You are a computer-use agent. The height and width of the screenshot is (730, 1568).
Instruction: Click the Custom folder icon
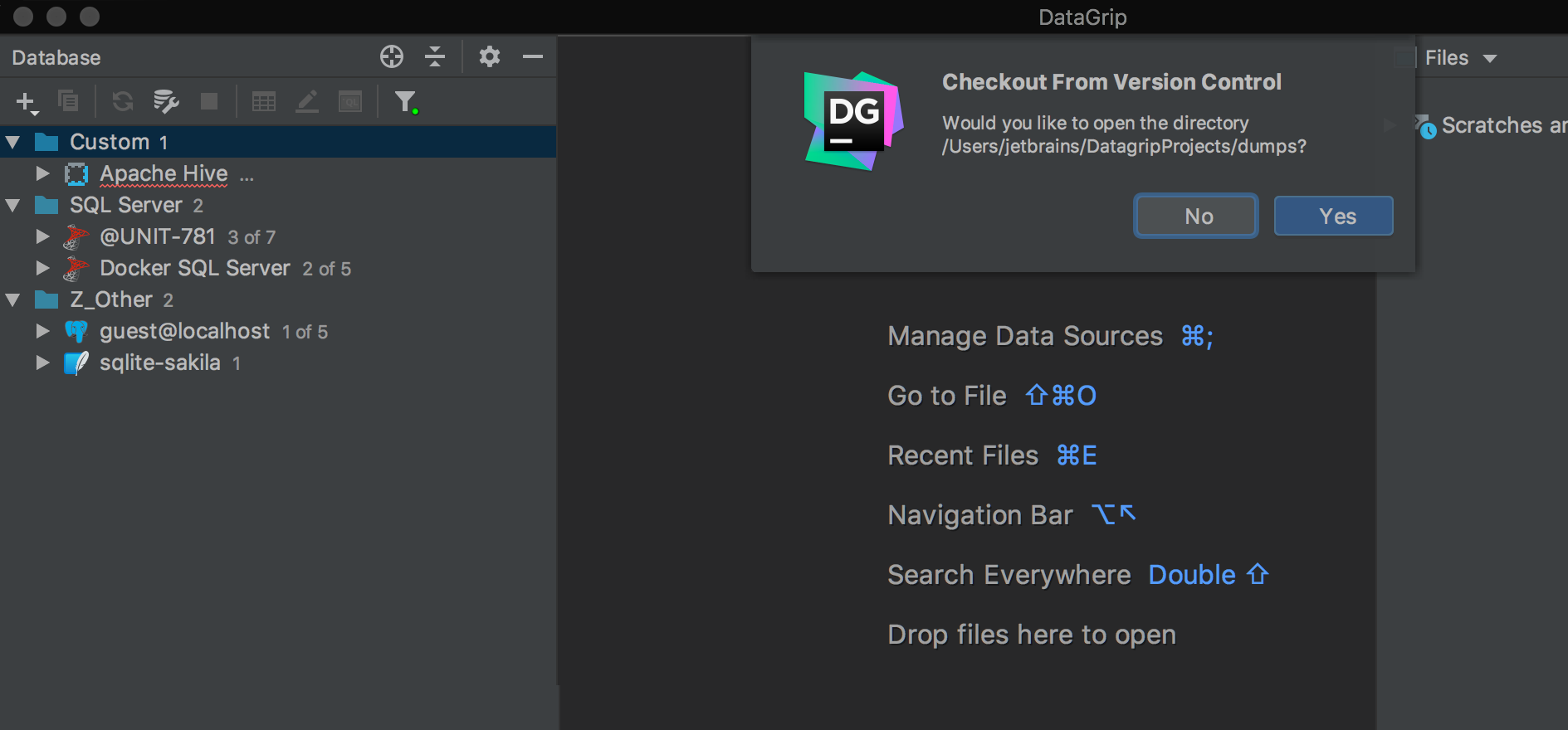(x=46, y=142)
